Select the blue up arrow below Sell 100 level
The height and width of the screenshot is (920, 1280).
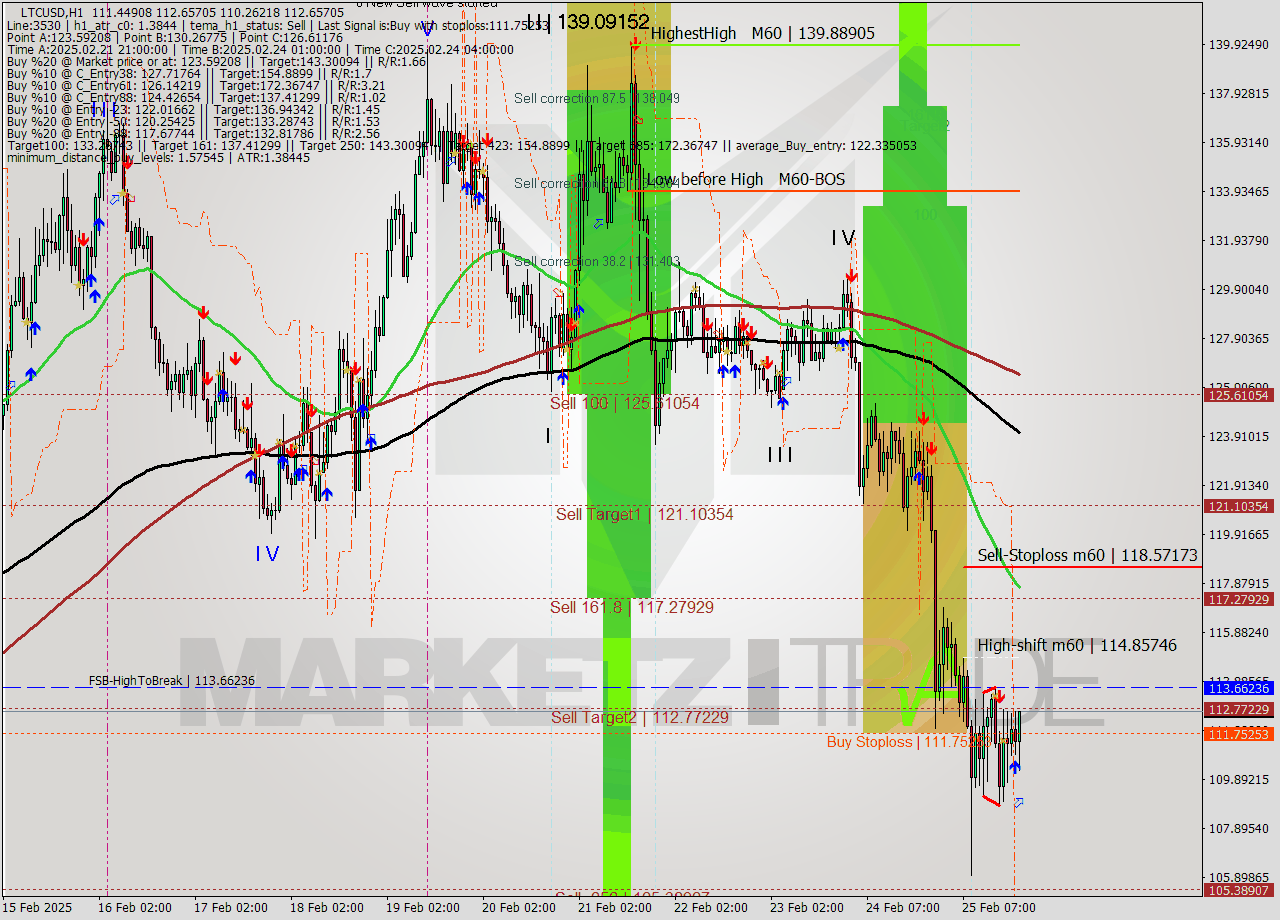coord(563,378)
